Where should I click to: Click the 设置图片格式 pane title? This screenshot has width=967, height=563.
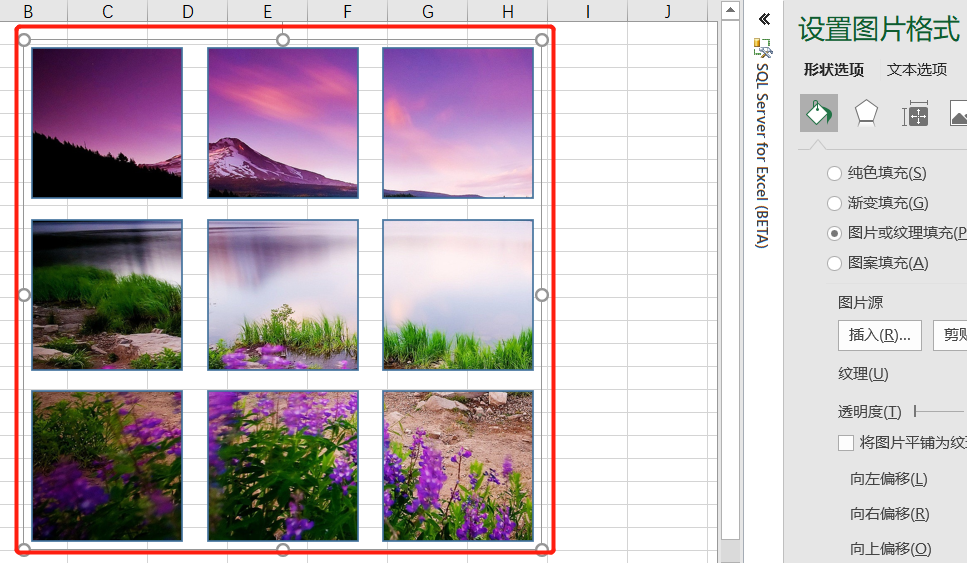pyautogui.click(x=879, y=29)
